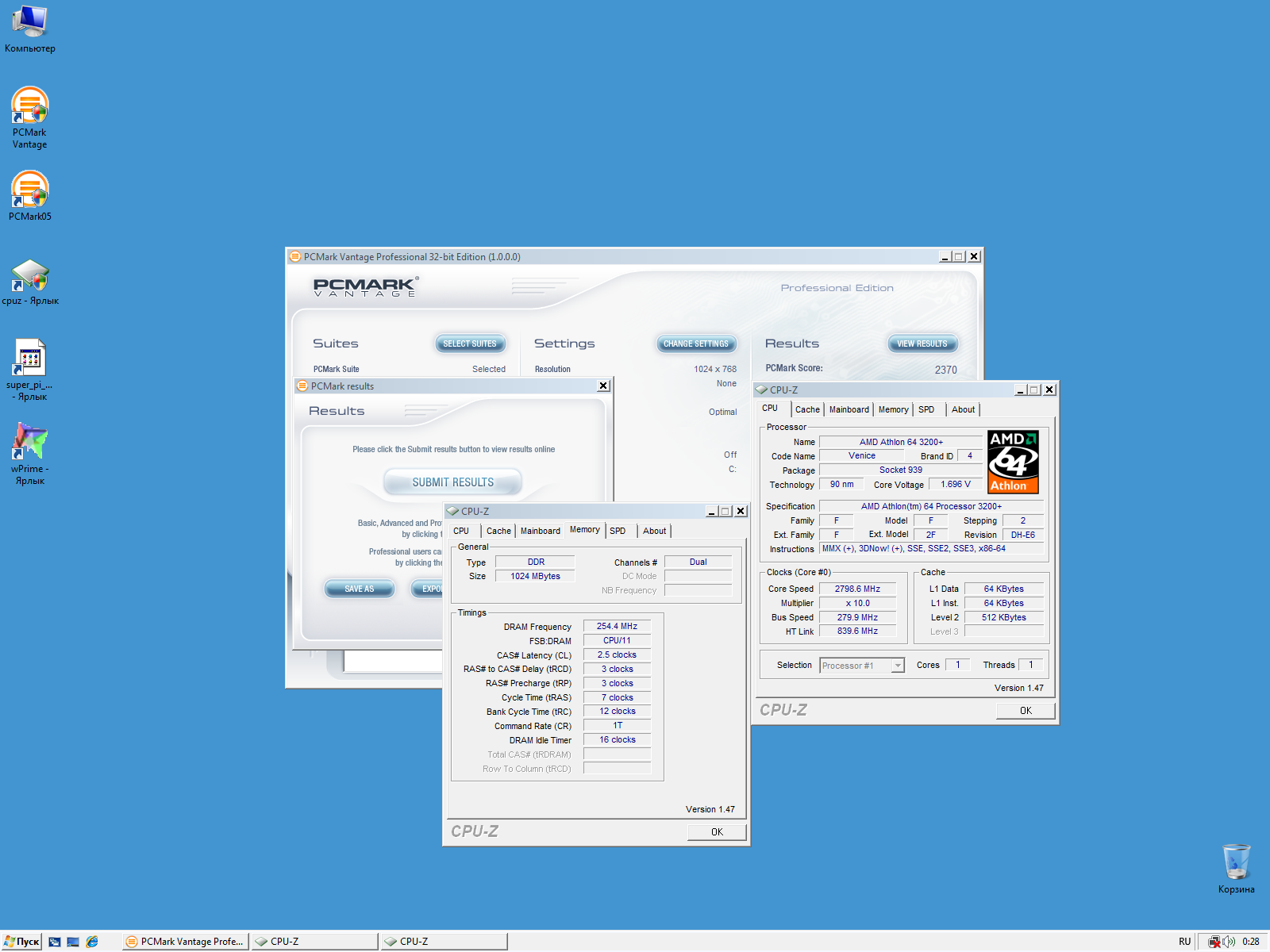Expand Processor #1 selection dropdown

coord(898,666)
